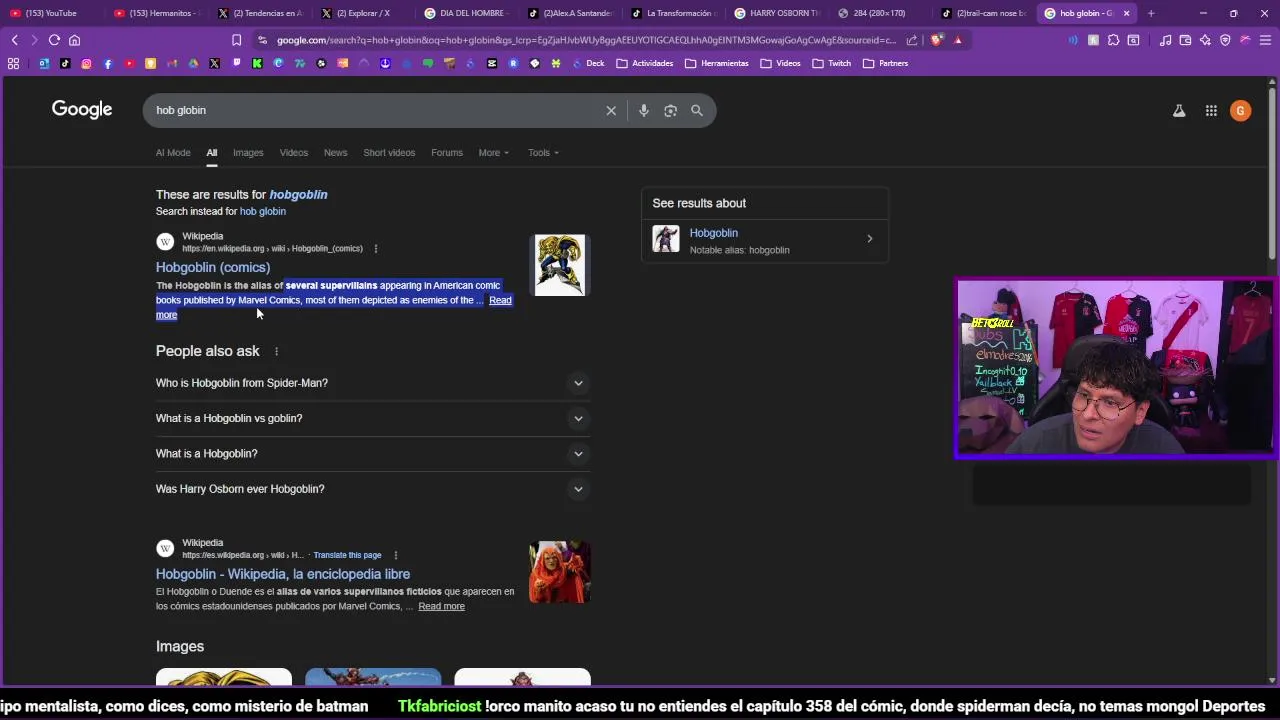Screen dimensions: 1280x720
Task: Expand Who is Hobgoblin from Spider-Man?
Action: coord(373,383)
